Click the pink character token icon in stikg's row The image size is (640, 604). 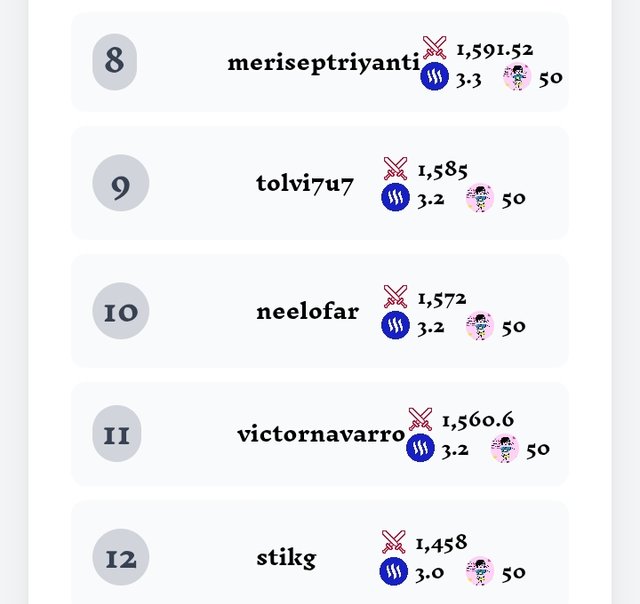click(x=480, y=571)
